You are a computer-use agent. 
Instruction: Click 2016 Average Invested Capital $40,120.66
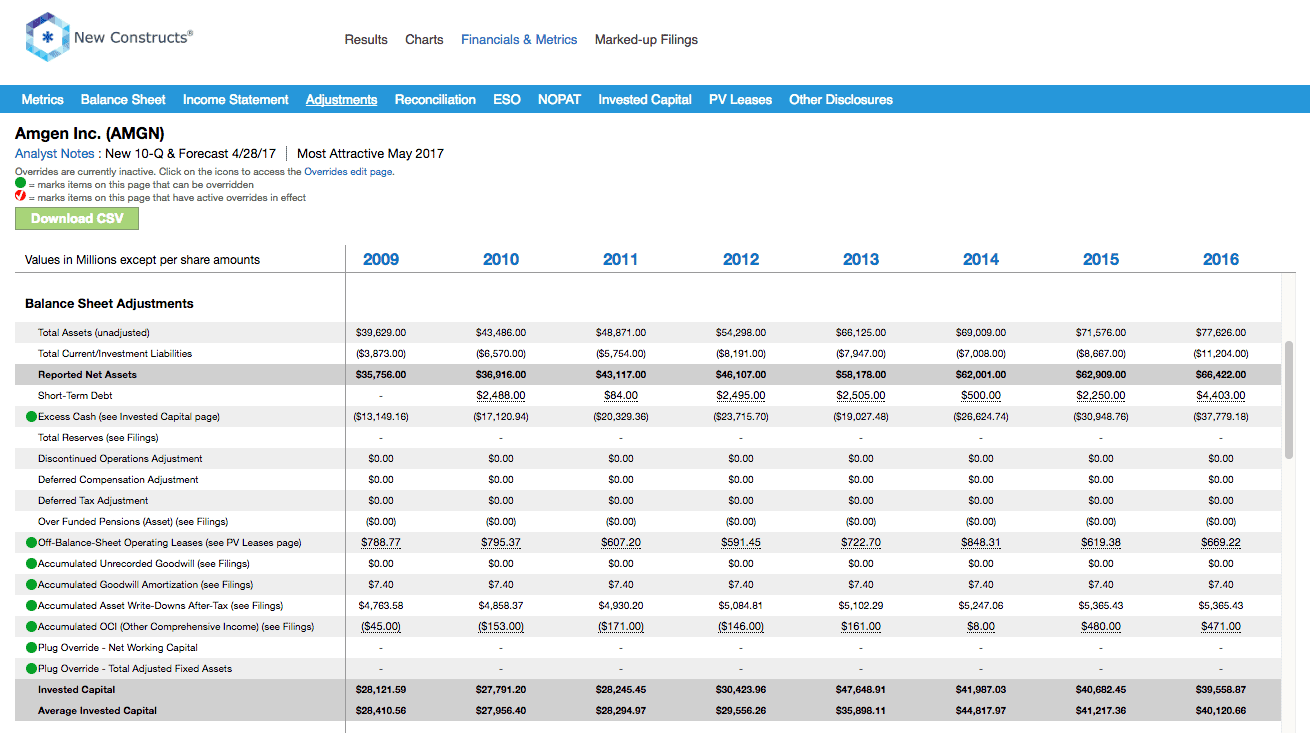1221,711
